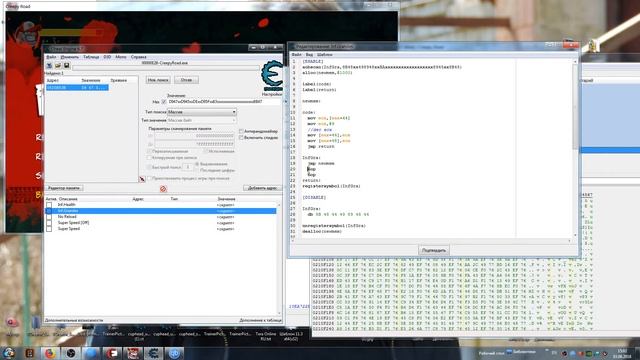The width and height of the screenshot is (640, 360).
Task: Switch to Cheat Engine taskbar icon
Action: tap(153, 353)
